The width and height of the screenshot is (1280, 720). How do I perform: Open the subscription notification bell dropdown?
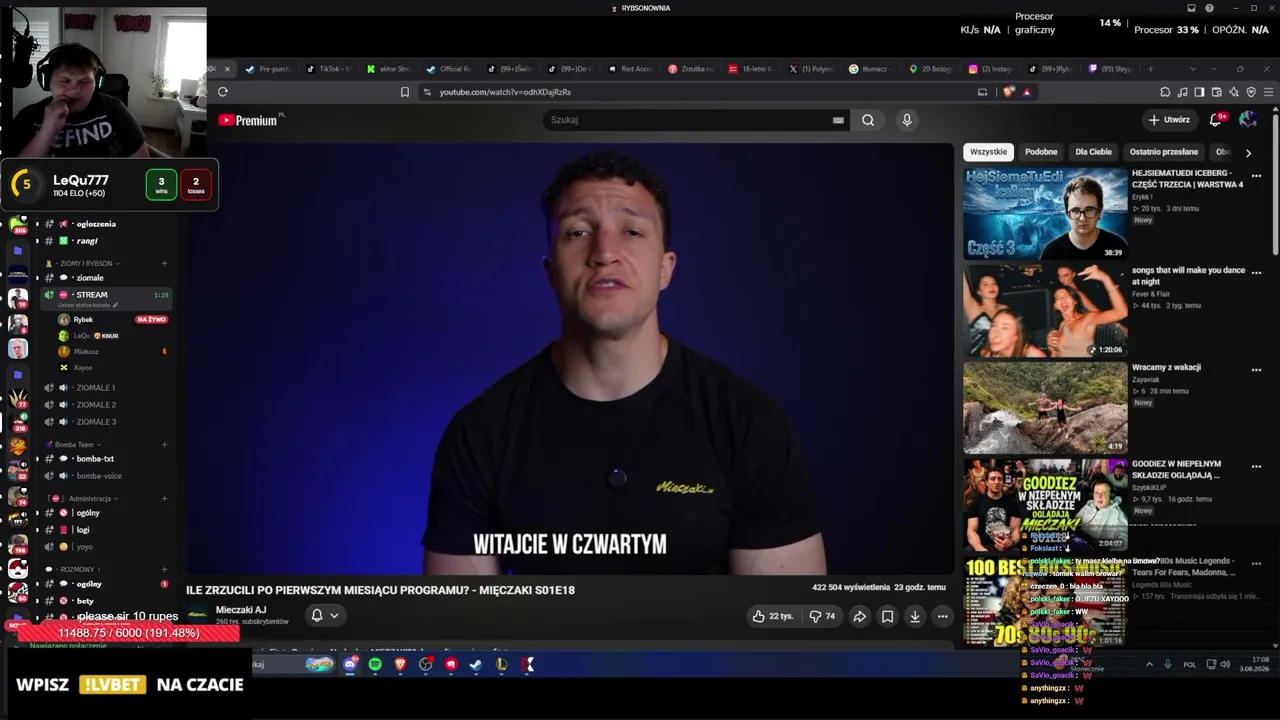pos(324,615)
